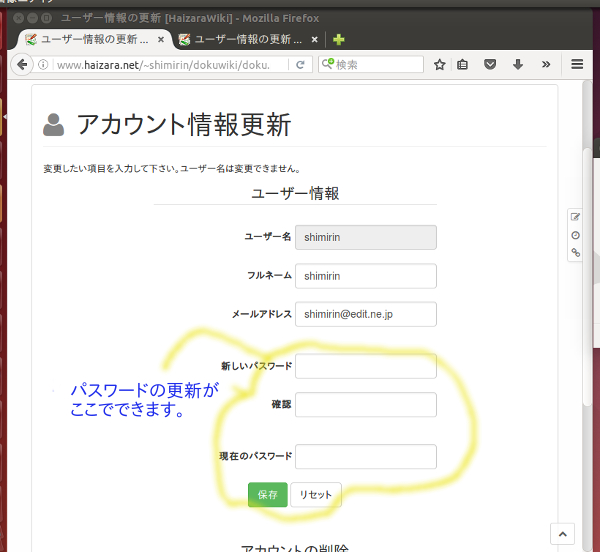Click the 現在のパスワード input field
The width and height of the screenshot is (600, 552).
(x=366, y=456)
